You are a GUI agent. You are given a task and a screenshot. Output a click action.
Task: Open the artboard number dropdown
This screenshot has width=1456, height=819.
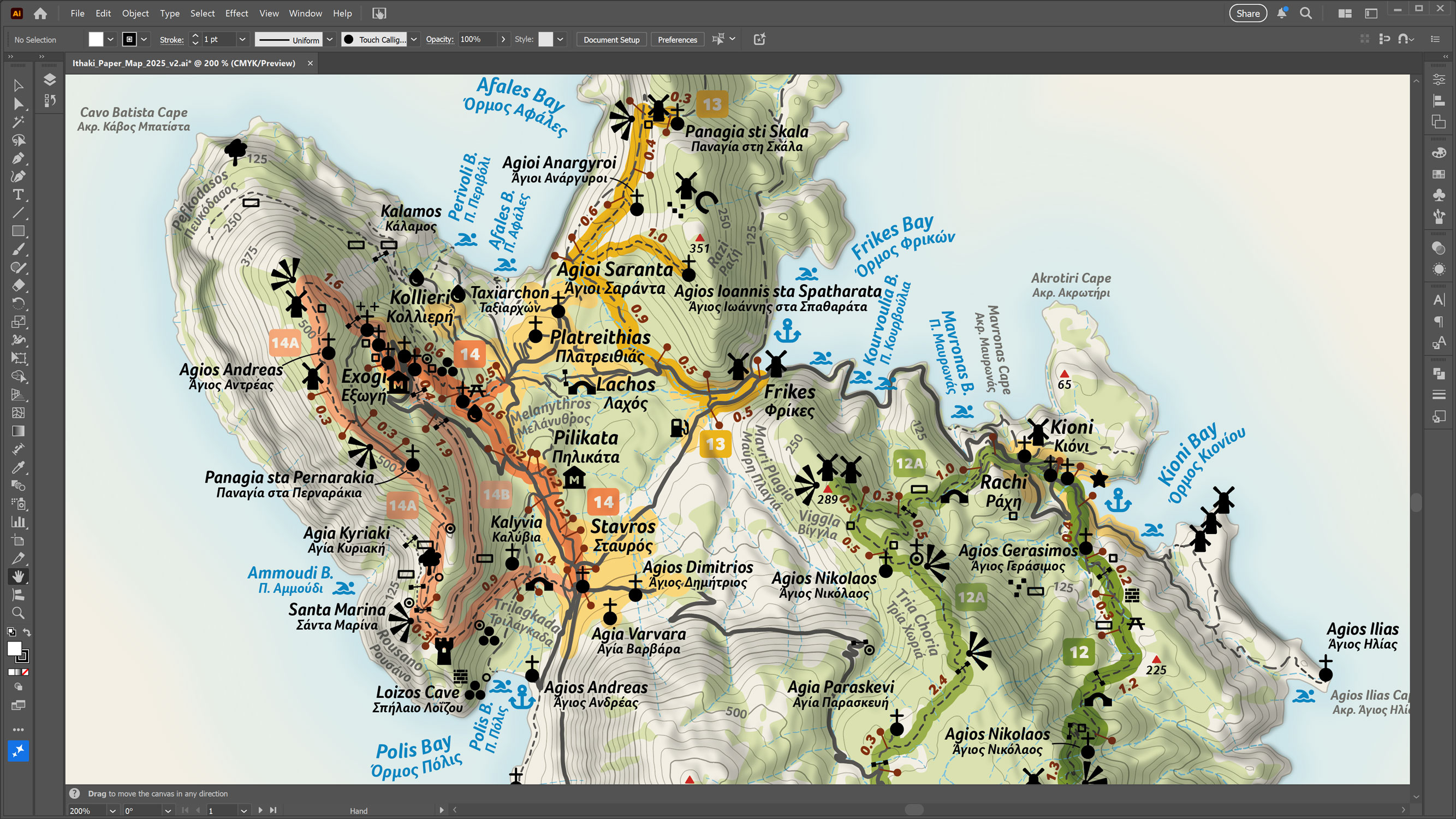click(x=243, y=810)
